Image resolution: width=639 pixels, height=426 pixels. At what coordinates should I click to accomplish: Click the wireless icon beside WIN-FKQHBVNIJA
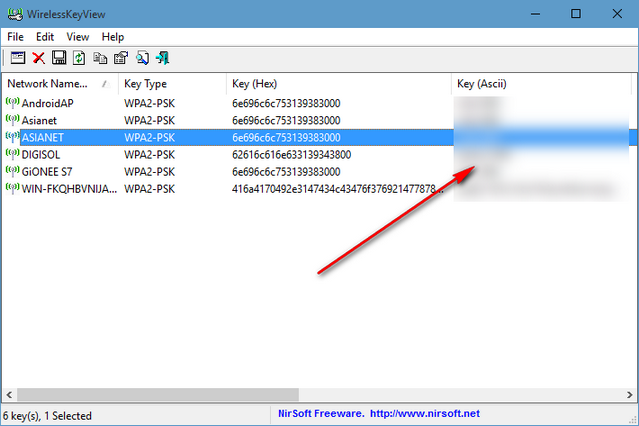point(13,188)
